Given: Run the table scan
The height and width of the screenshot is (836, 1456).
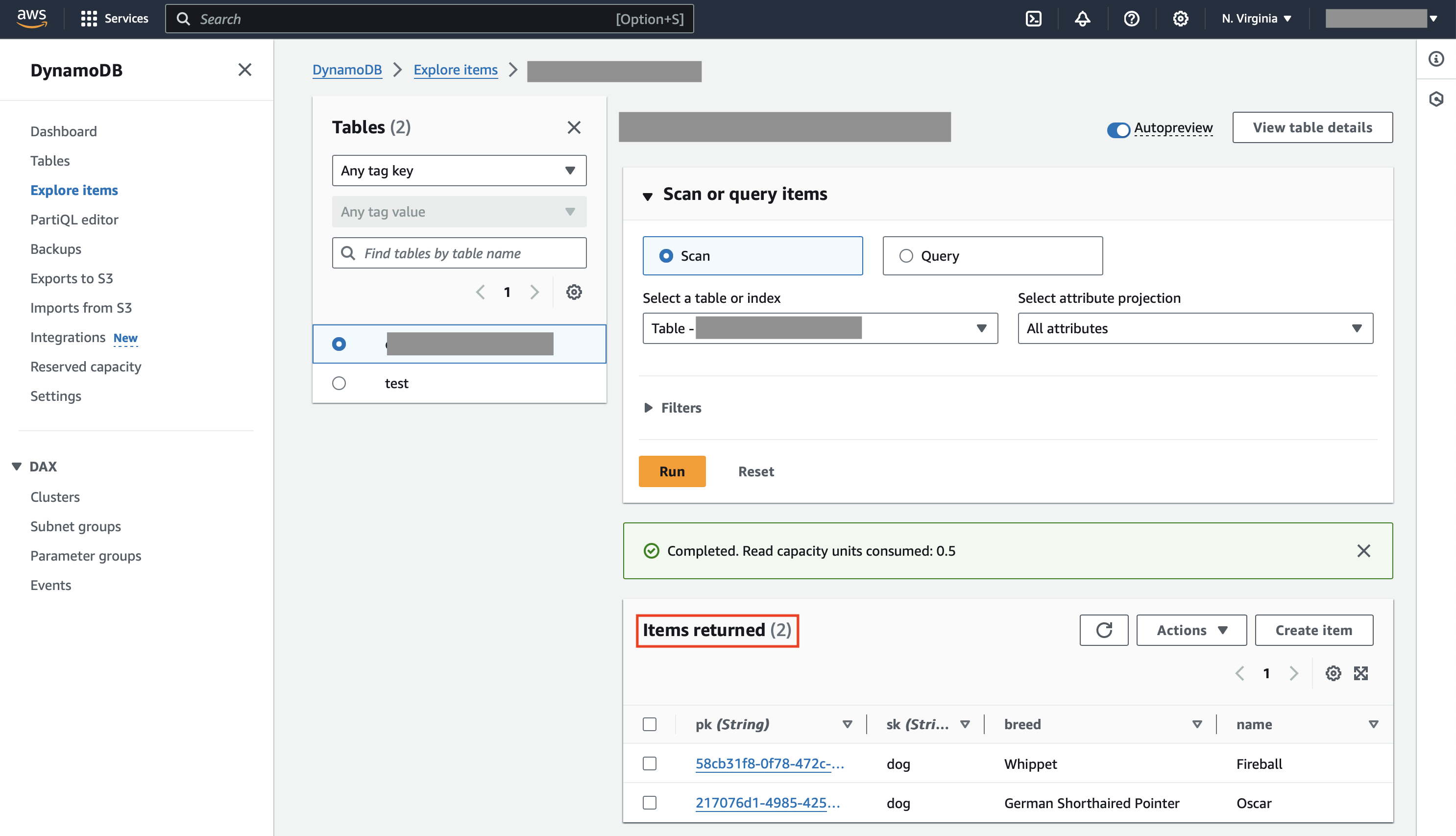Looking at the screenshot, I should 672,471.
